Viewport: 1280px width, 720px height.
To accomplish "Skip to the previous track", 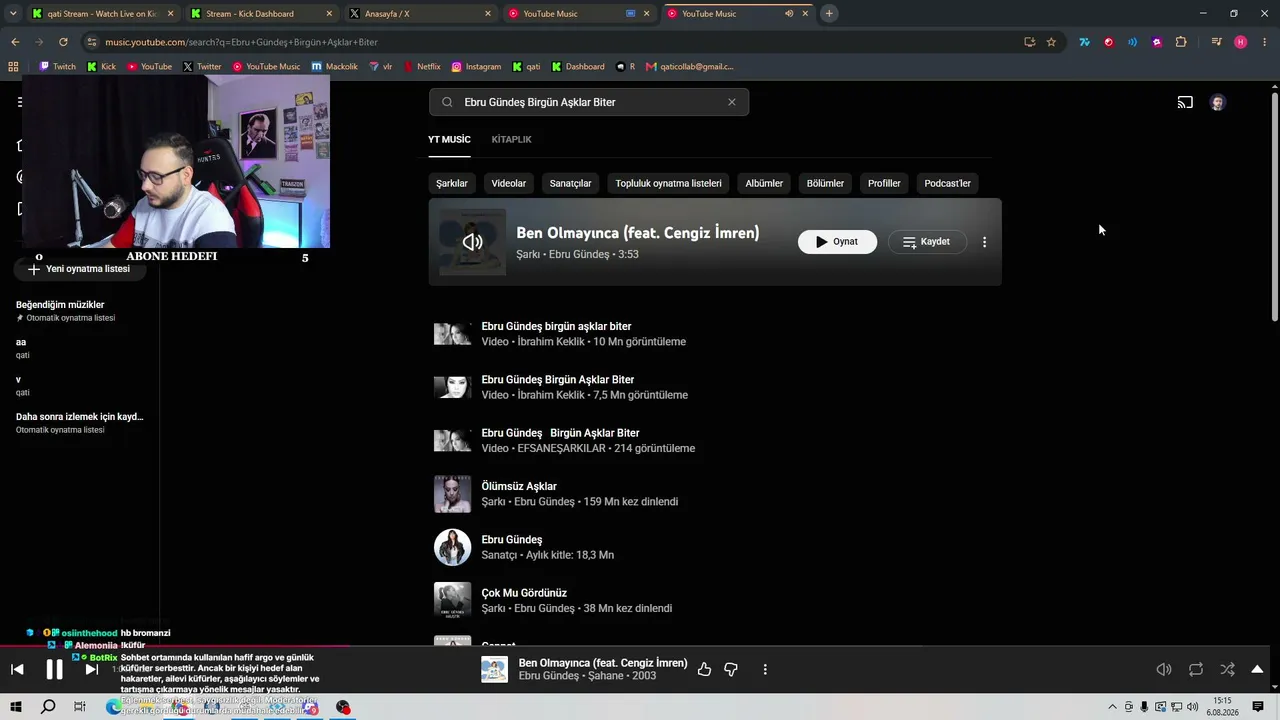I will tap(17, 670).
